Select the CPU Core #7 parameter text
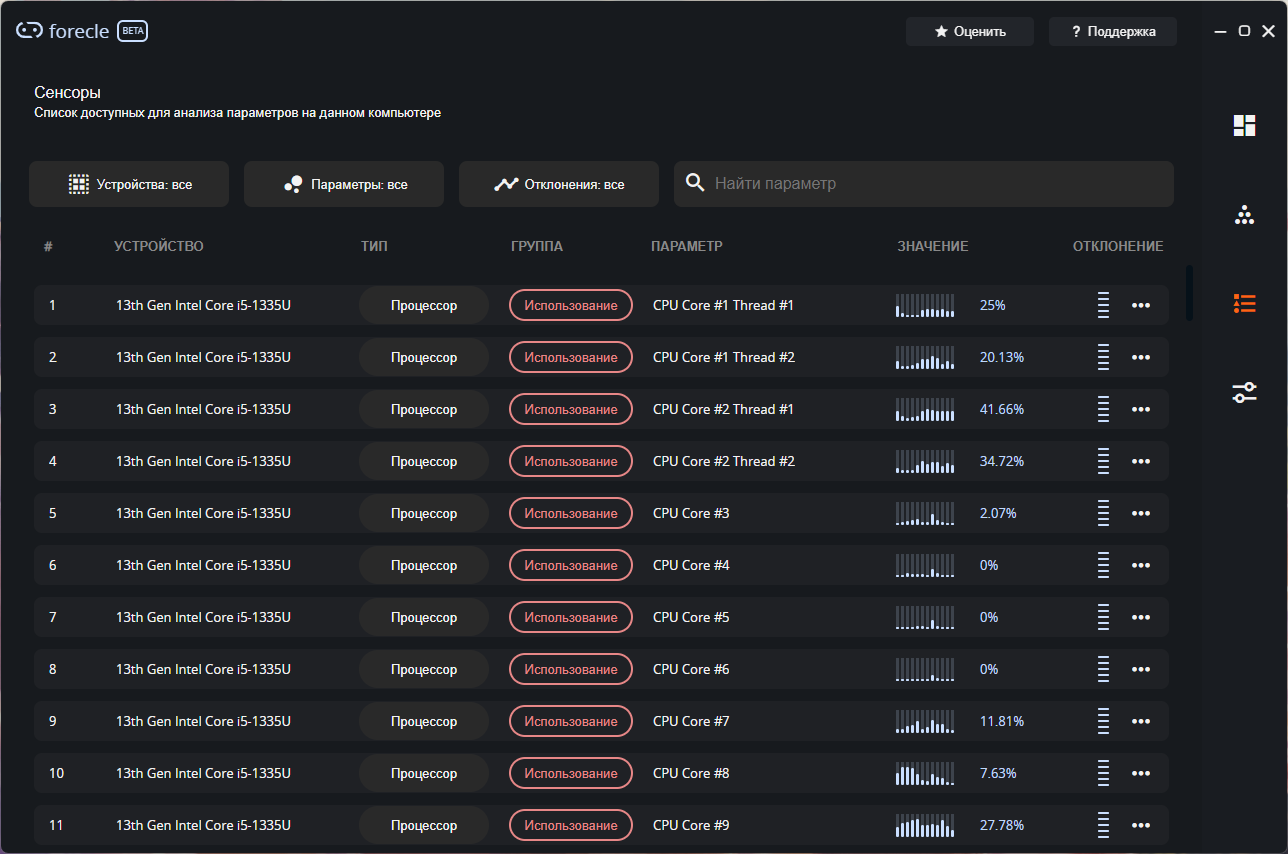This screenshot has height=854, width=1288. point(691,721)
